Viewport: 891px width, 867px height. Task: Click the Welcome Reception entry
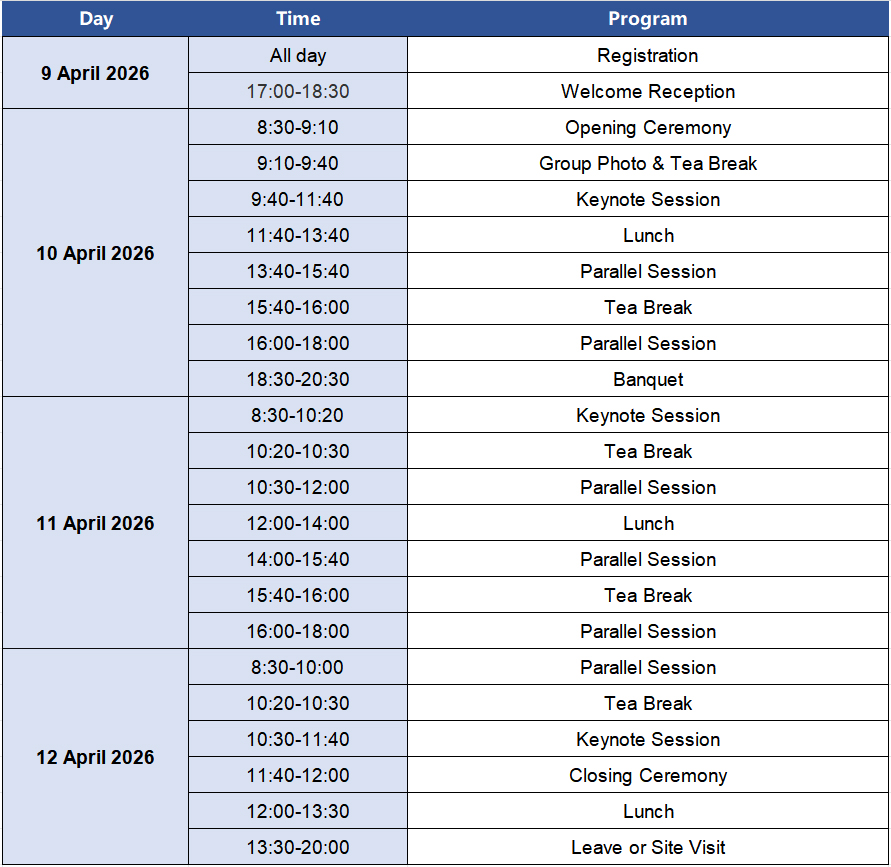(648, 91)
